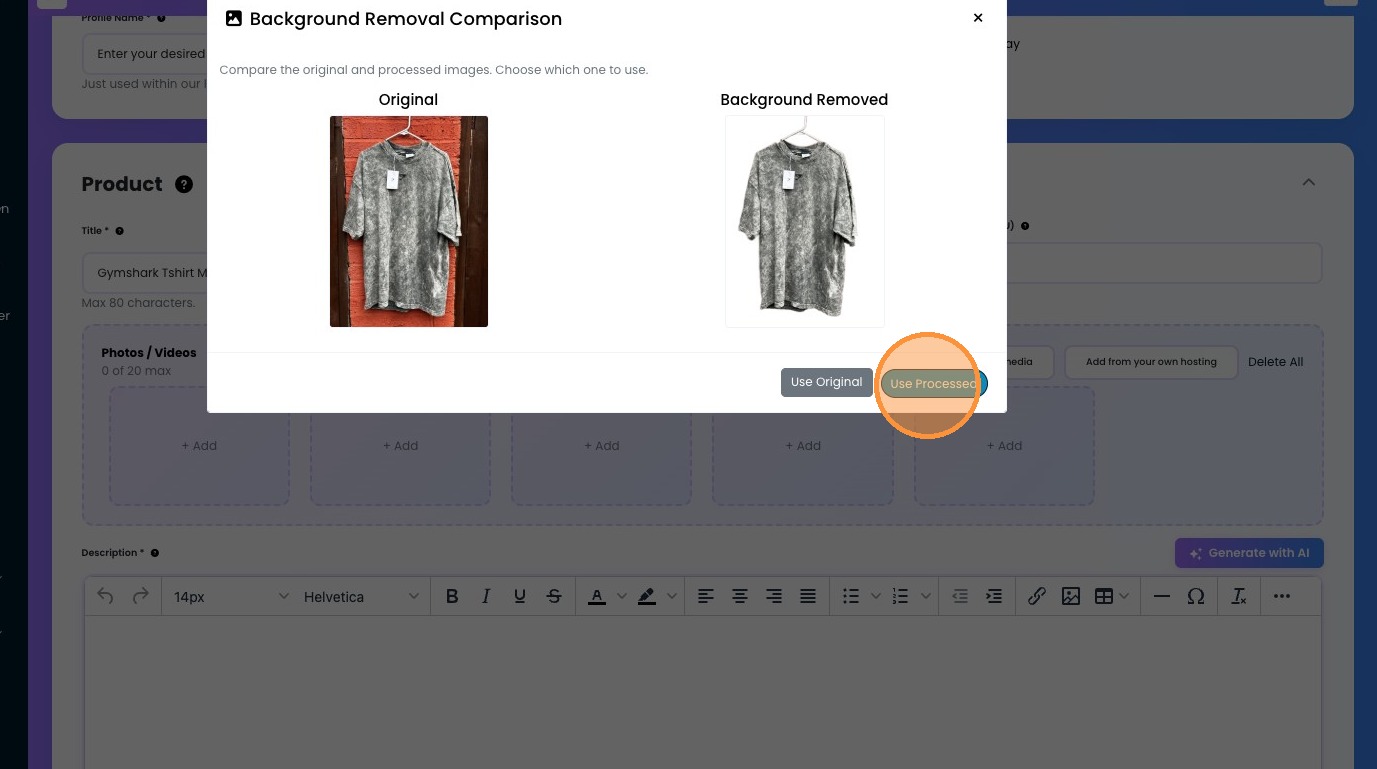Viewport: 1377px width, 769px height.
Task: Click the 'Compare the original and processed images' text
Action: tap(434, 70)
